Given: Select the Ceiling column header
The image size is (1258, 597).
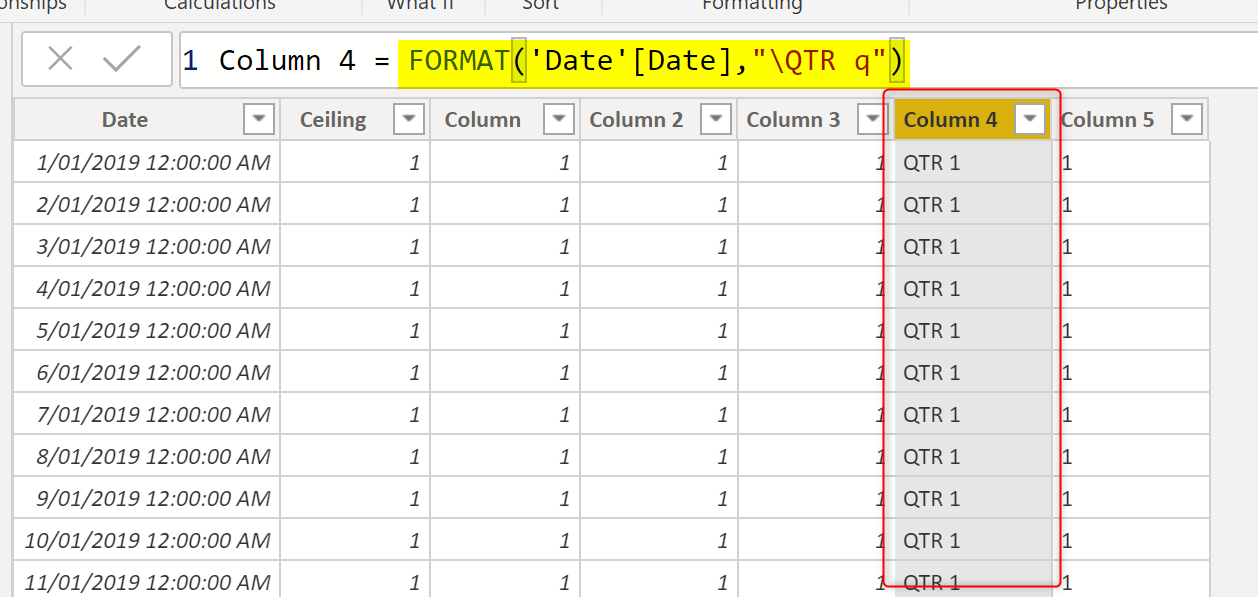Looking at the screenshot, I should click(x=333, y=120).
